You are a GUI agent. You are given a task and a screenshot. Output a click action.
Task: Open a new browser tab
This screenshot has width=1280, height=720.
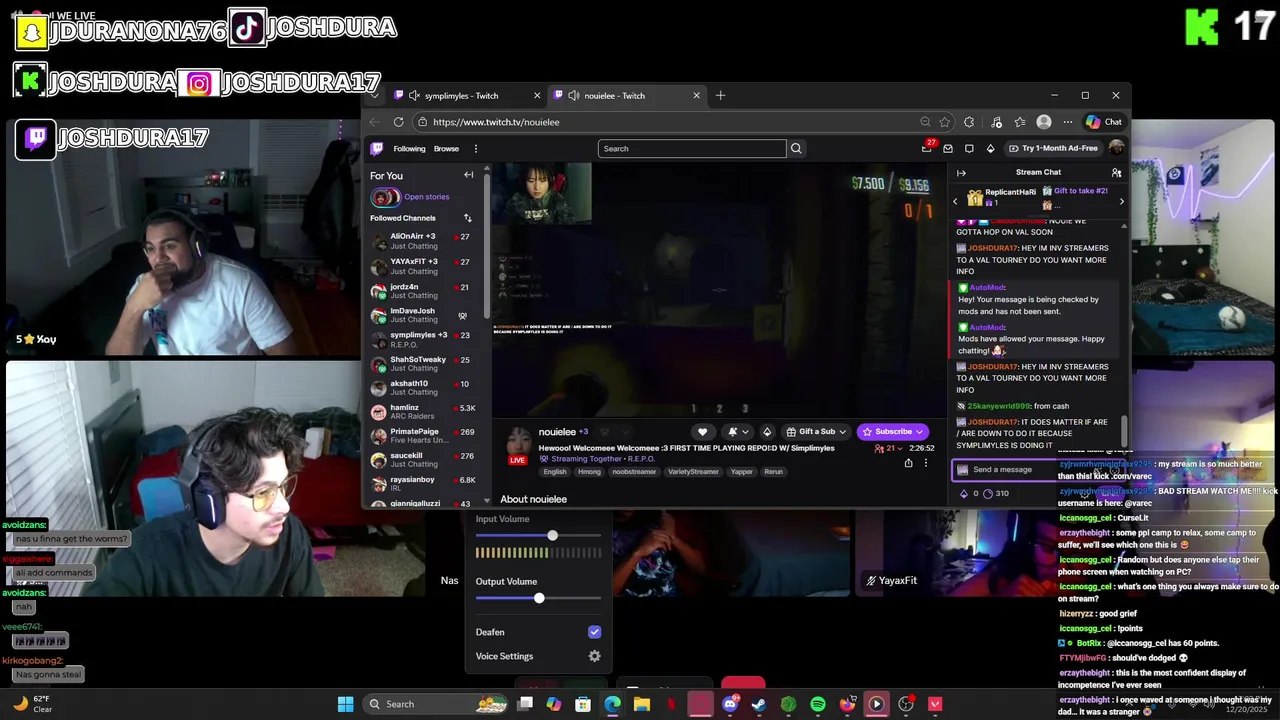pos(720,96)
